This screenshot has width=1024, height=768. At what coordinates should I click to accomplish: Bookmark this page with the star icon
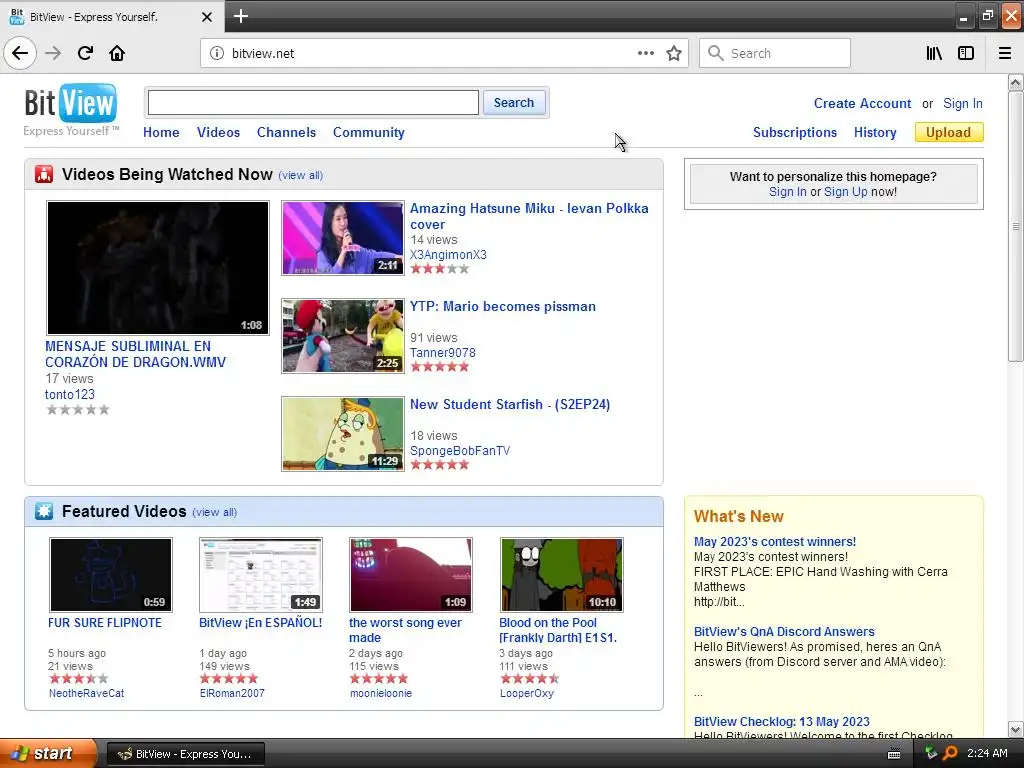(x=674, y=53)
